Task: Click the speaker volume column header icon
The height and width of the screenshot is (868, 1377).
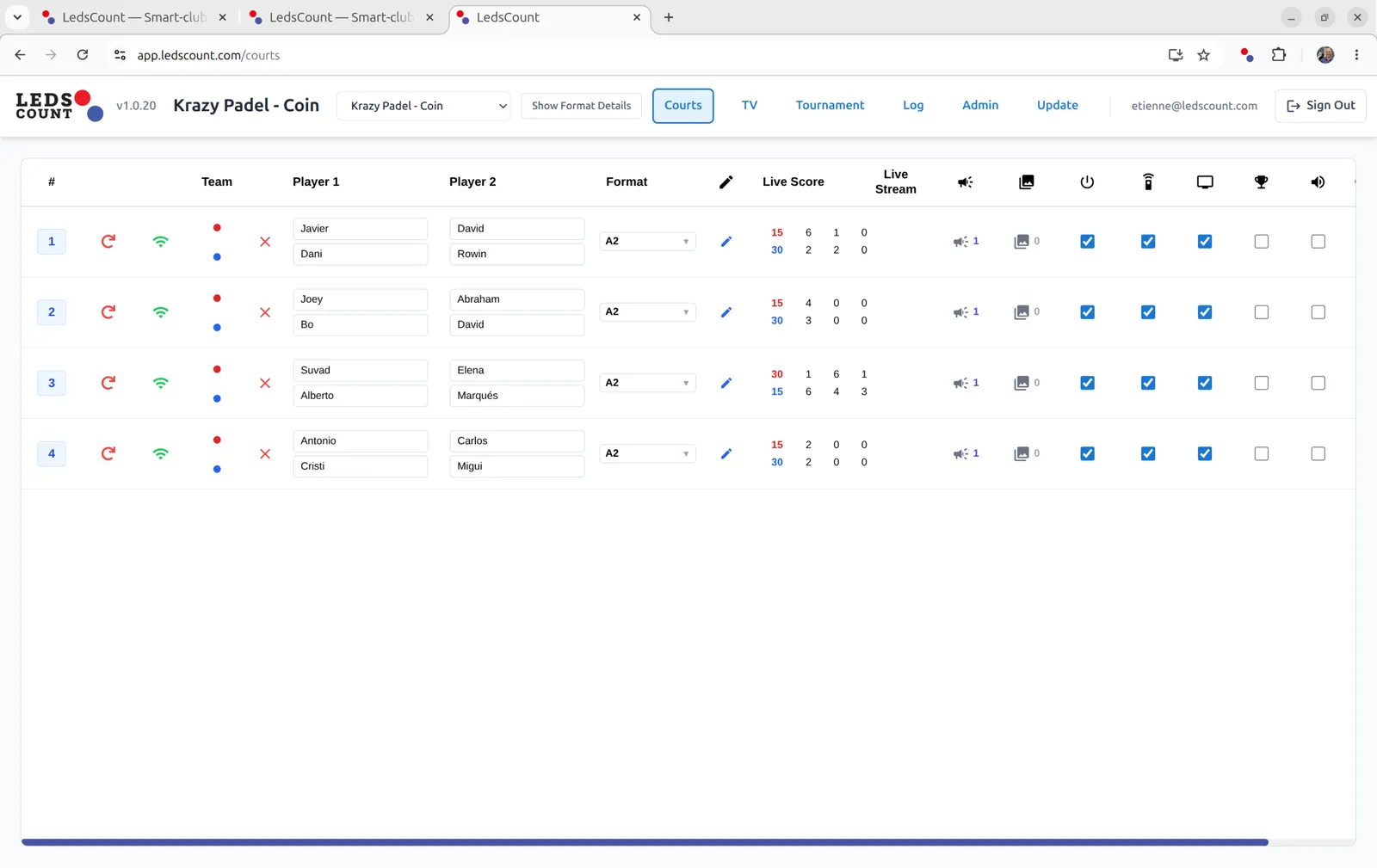Action: (x=1318, y=182)
